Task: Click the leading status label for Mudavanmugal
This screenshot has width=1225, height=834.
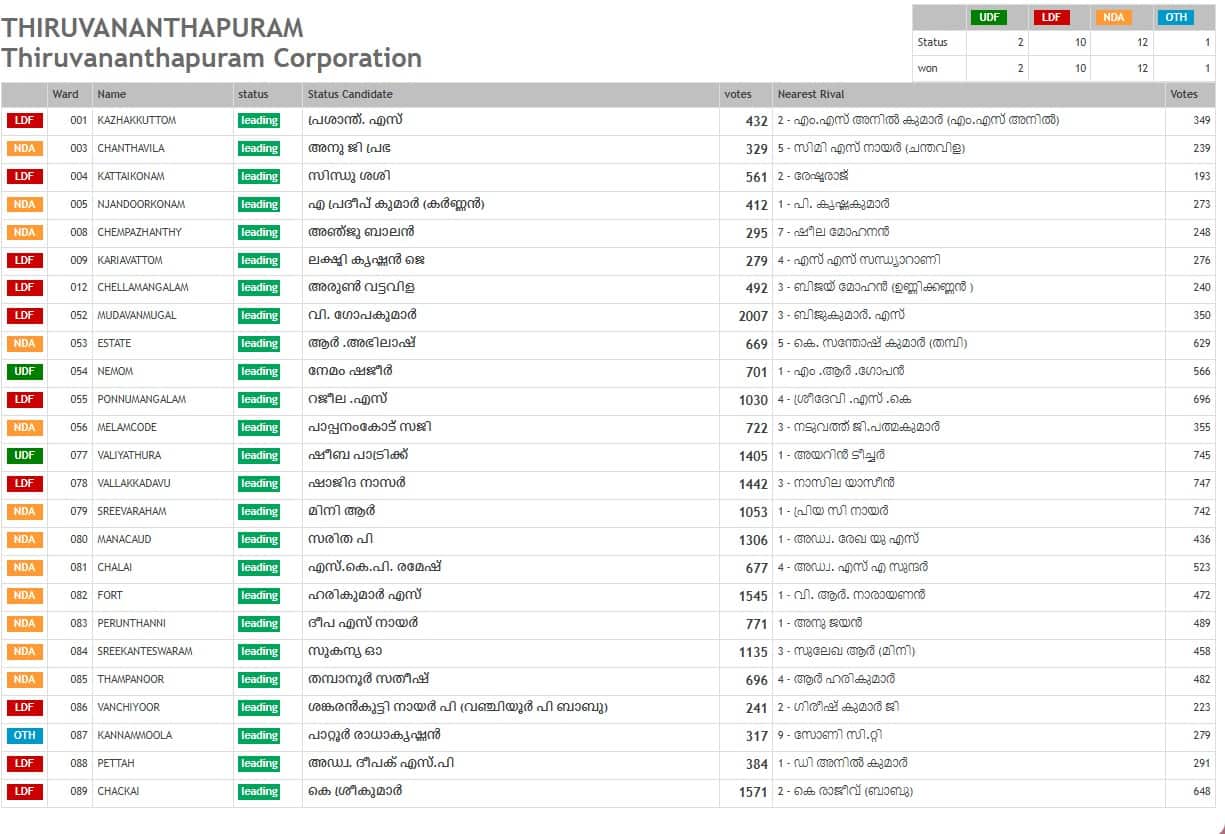Action: point(259,316)
